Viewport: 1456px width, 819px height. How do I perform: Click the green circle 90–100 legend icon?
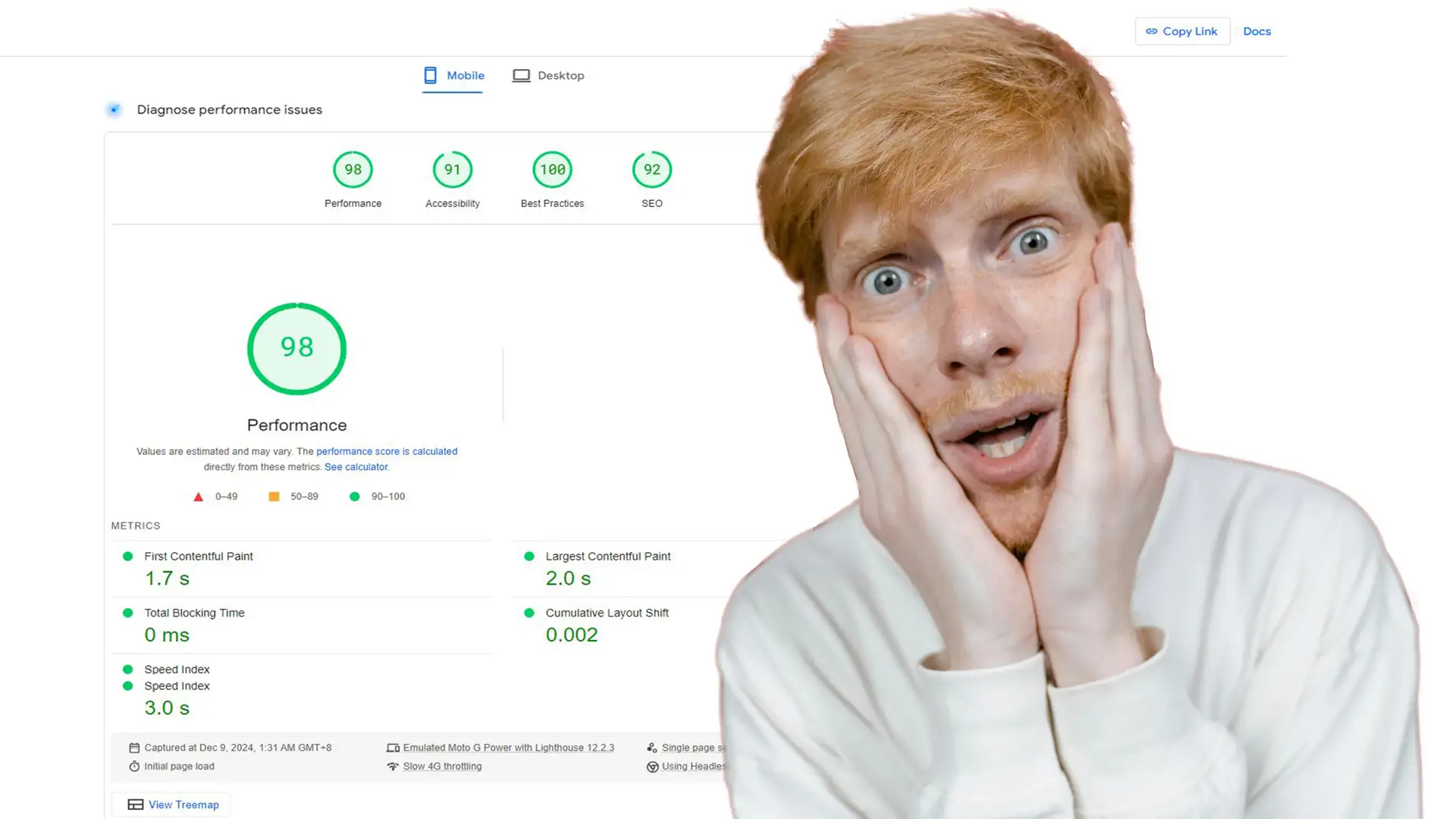tap(354, 497)
